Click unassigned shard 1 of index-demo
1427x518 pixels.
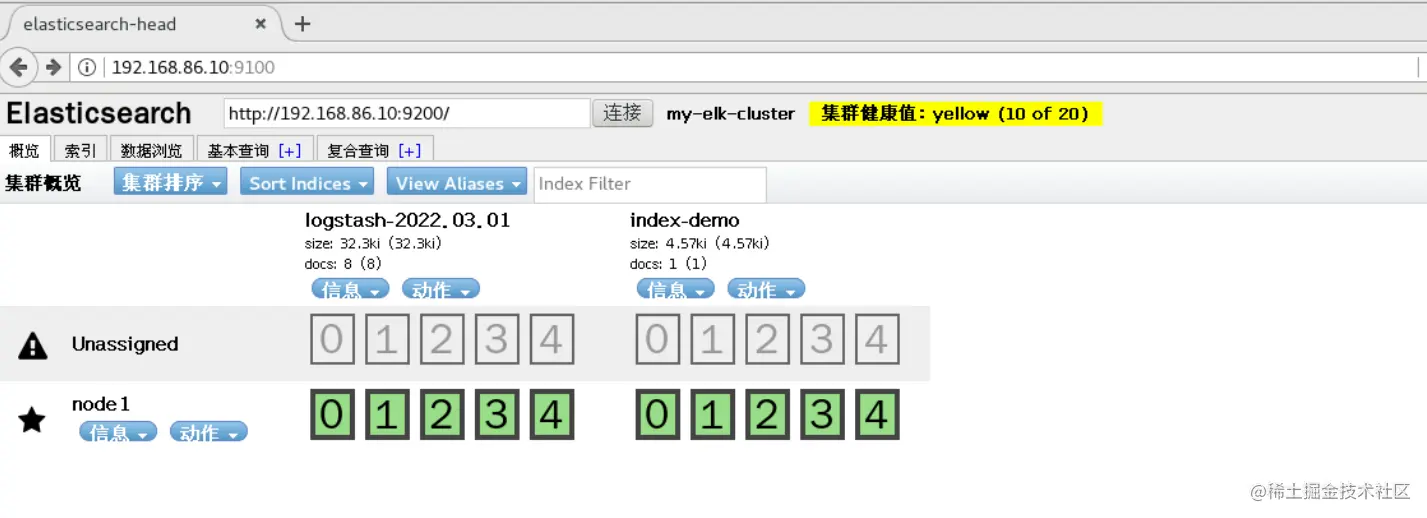tap(712, 339)
